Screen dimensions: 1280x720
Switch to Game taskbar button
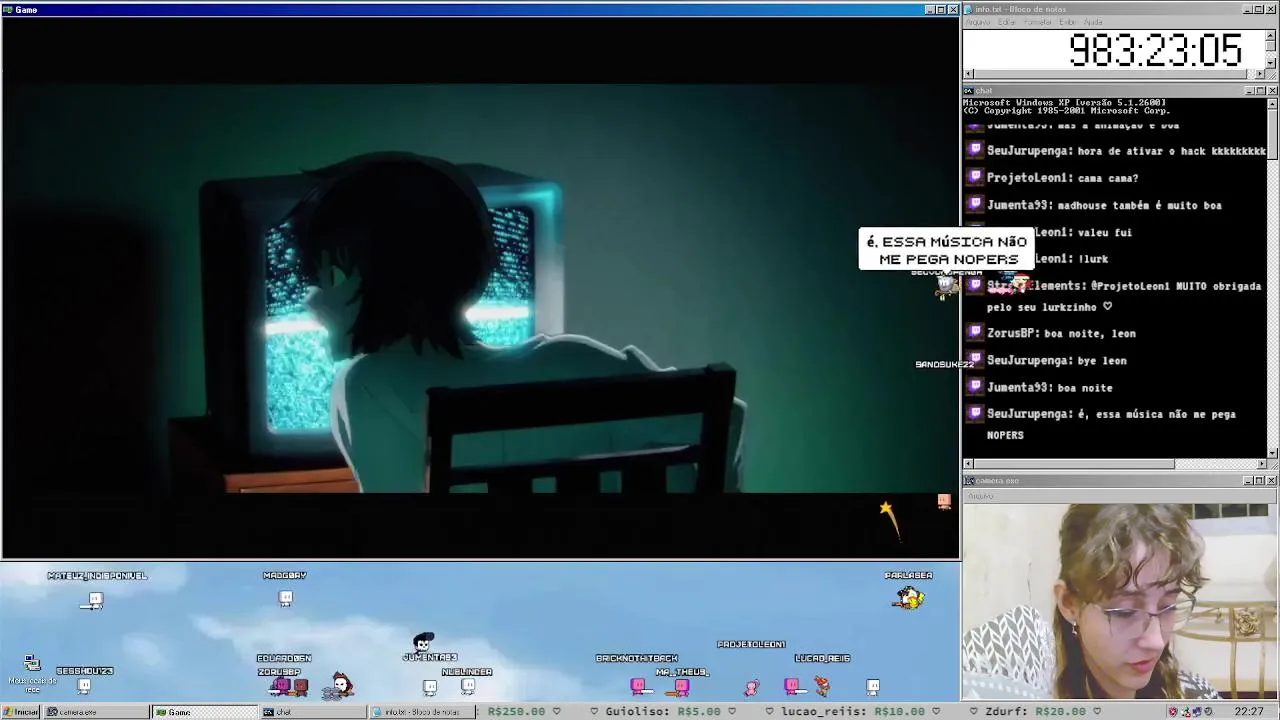pos(204,712)
